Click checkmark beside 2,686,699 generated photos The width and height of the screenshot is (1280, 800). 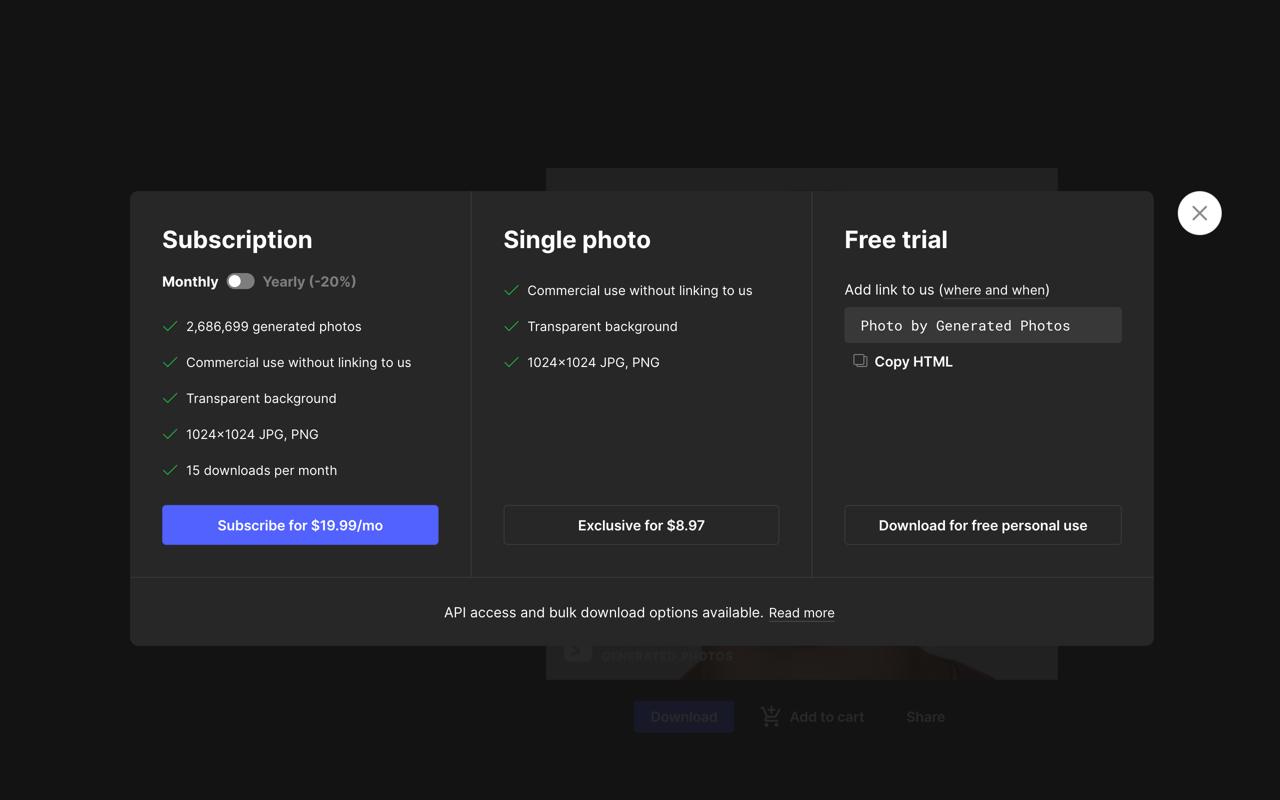pyautogui.click(x=170, y=326)
